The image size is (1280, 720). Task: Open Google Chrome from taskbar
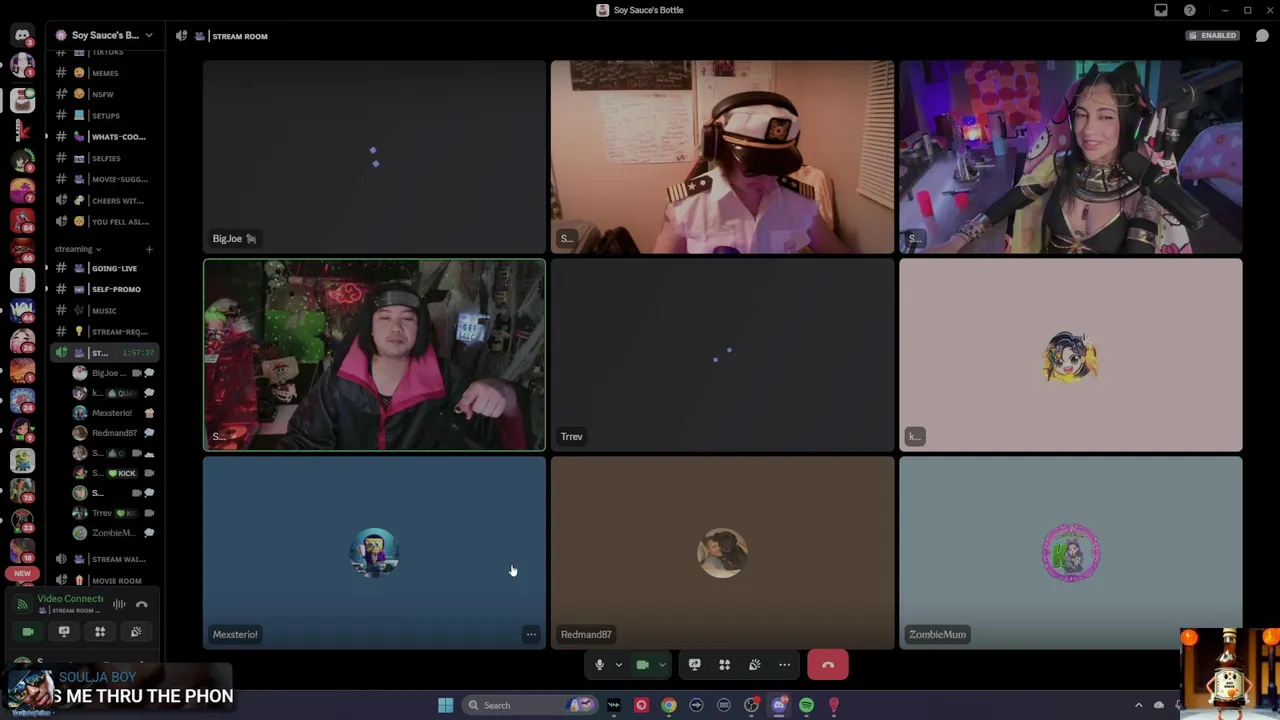(669, 705)
